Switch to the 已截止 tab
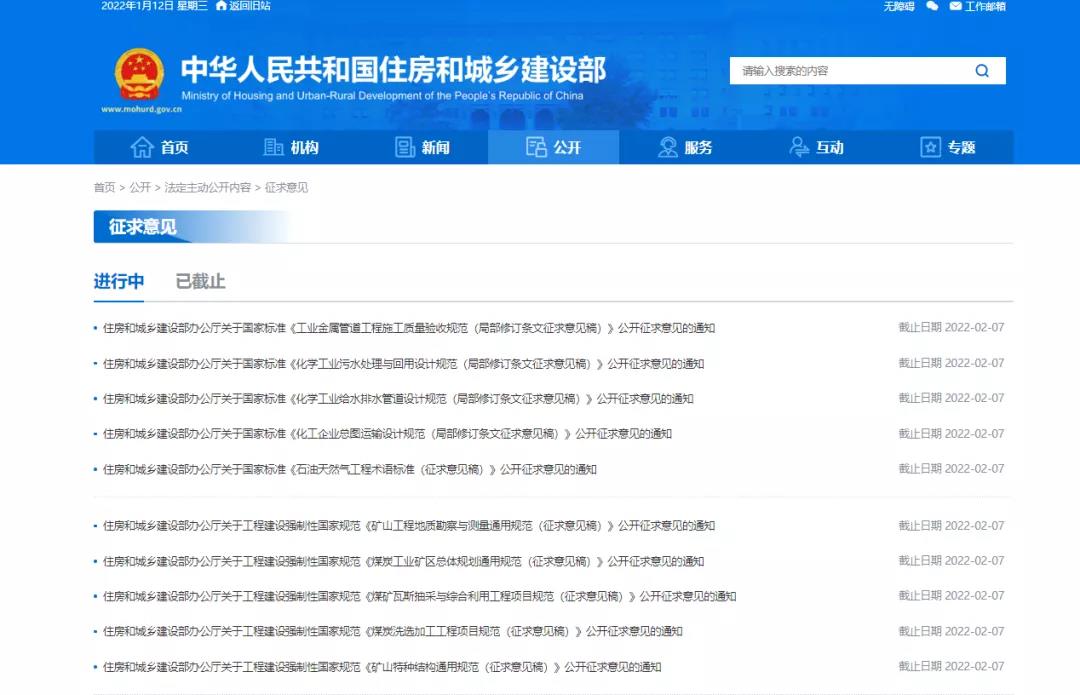This screenshot has width=1080, height=695. pyautogui.click(x=200, y=282)
